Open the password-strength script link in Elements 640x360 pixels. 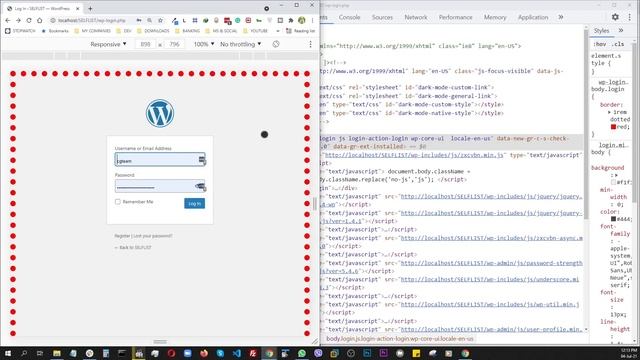click(x=491, y=263)
